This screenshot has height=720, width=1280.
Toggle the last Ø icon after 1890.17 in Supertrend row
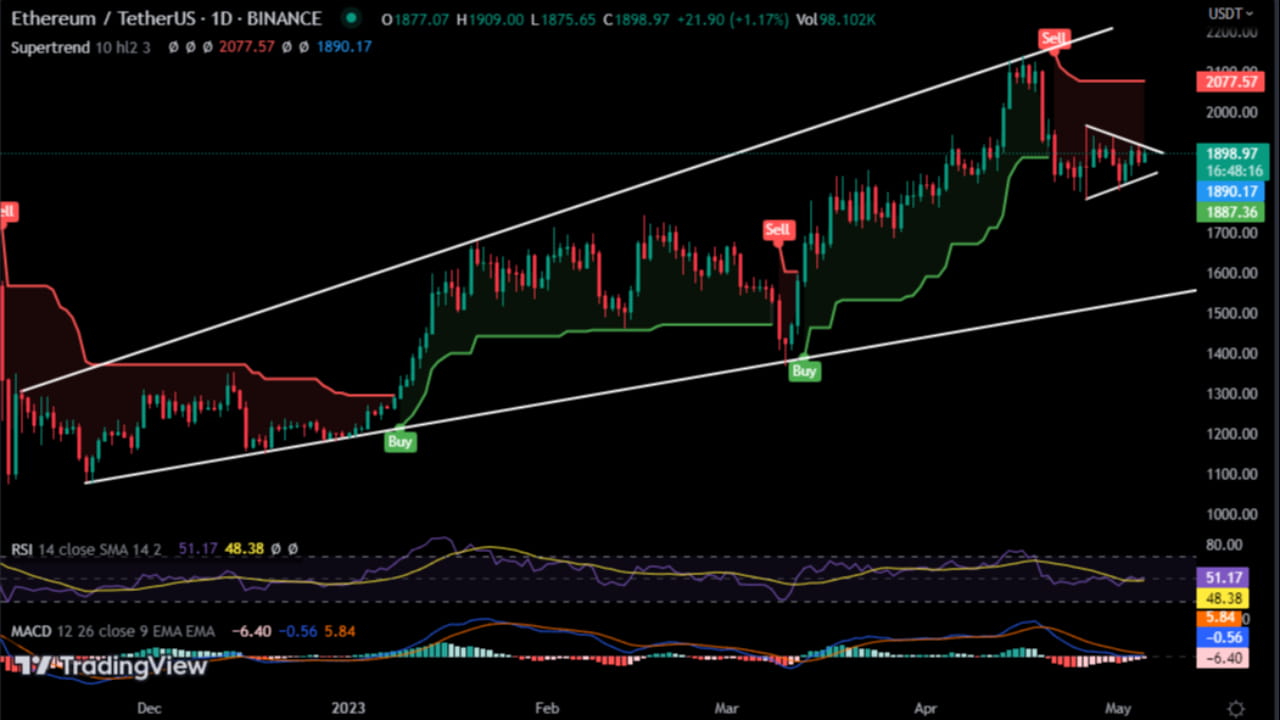(302, 48)
